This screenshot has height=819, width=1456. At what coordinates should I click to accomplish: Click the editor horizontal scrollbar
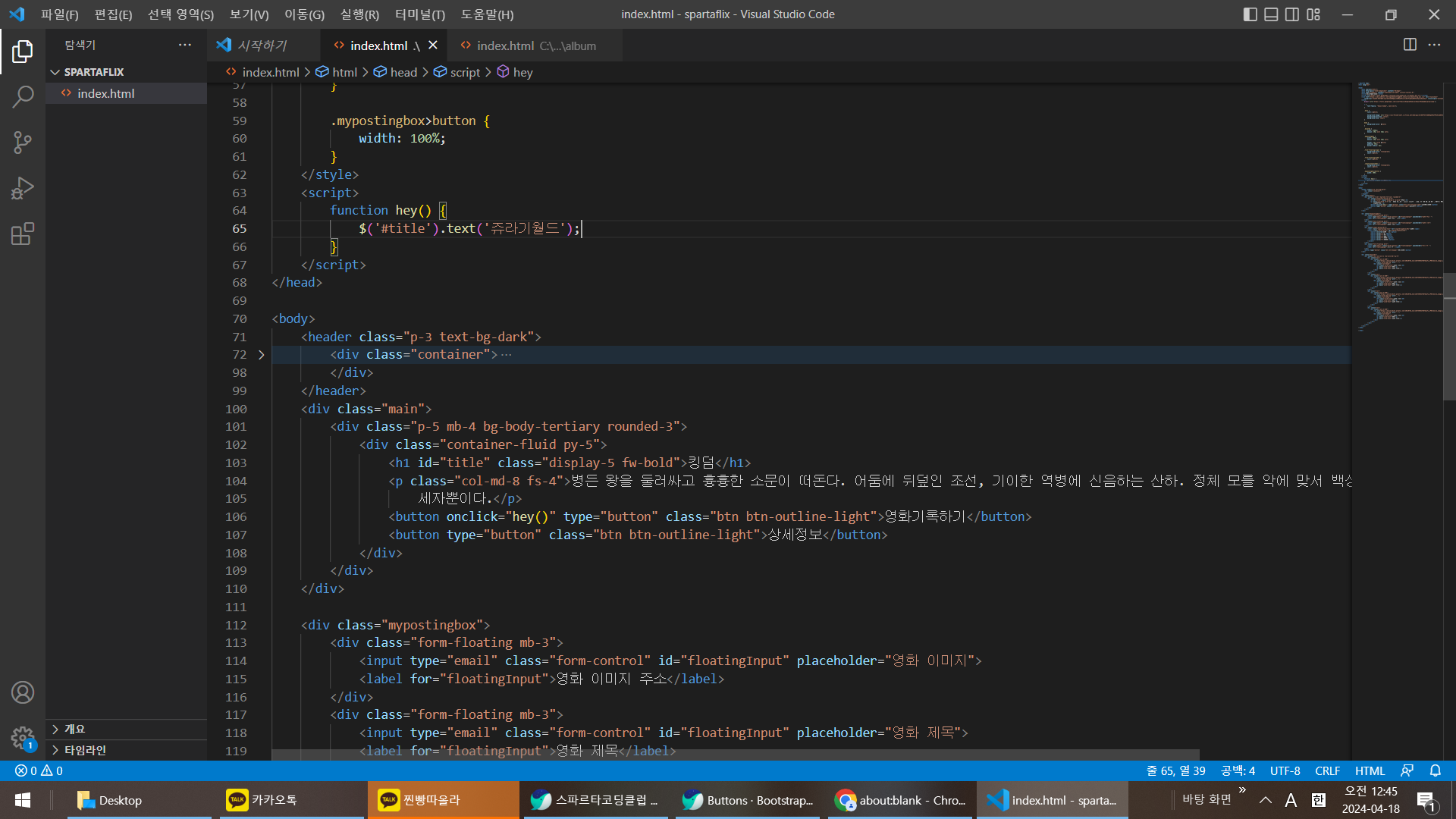click(x=736, y=755)
